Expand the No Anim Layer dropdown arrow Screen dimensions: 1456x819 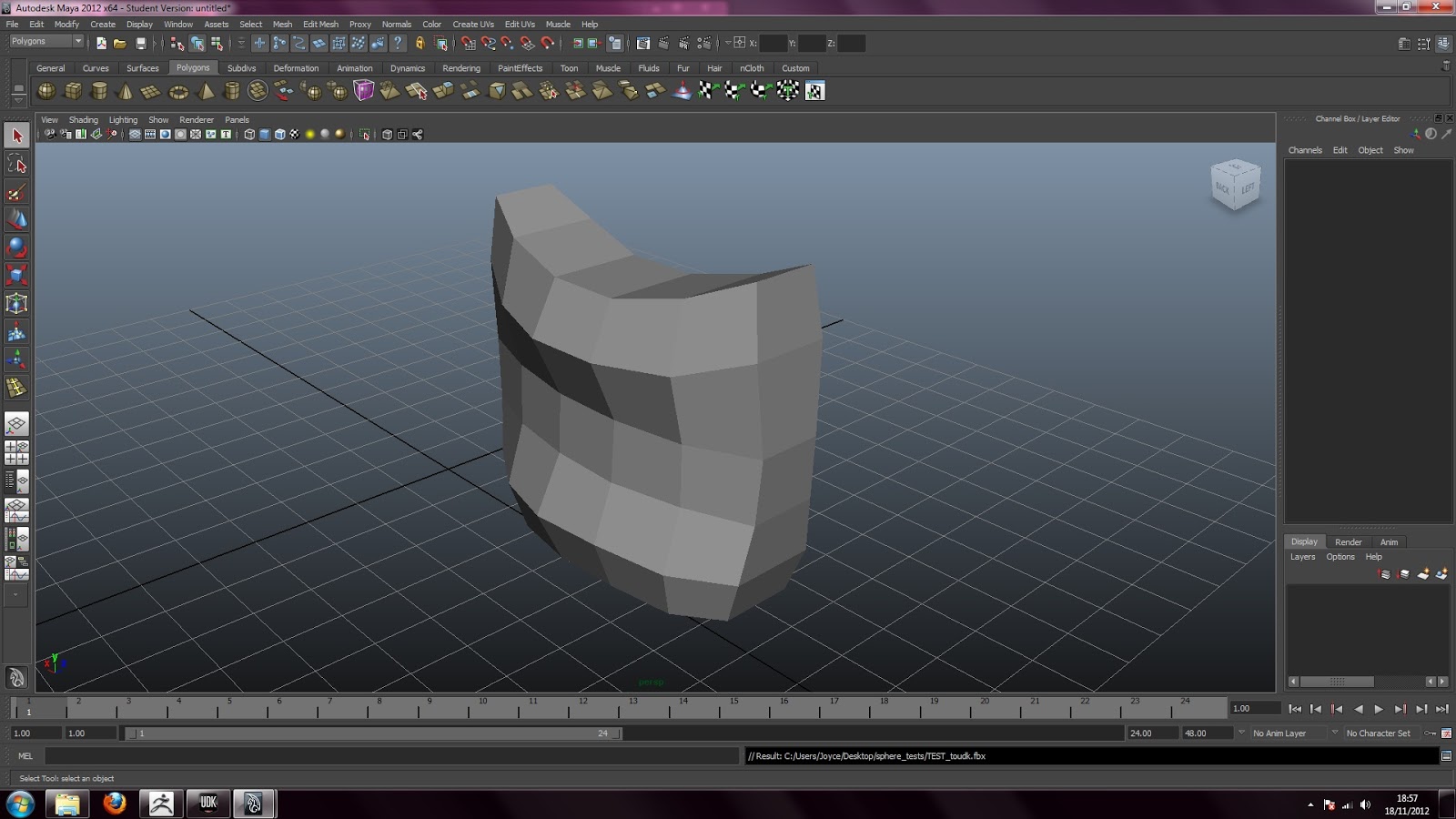1241,733
